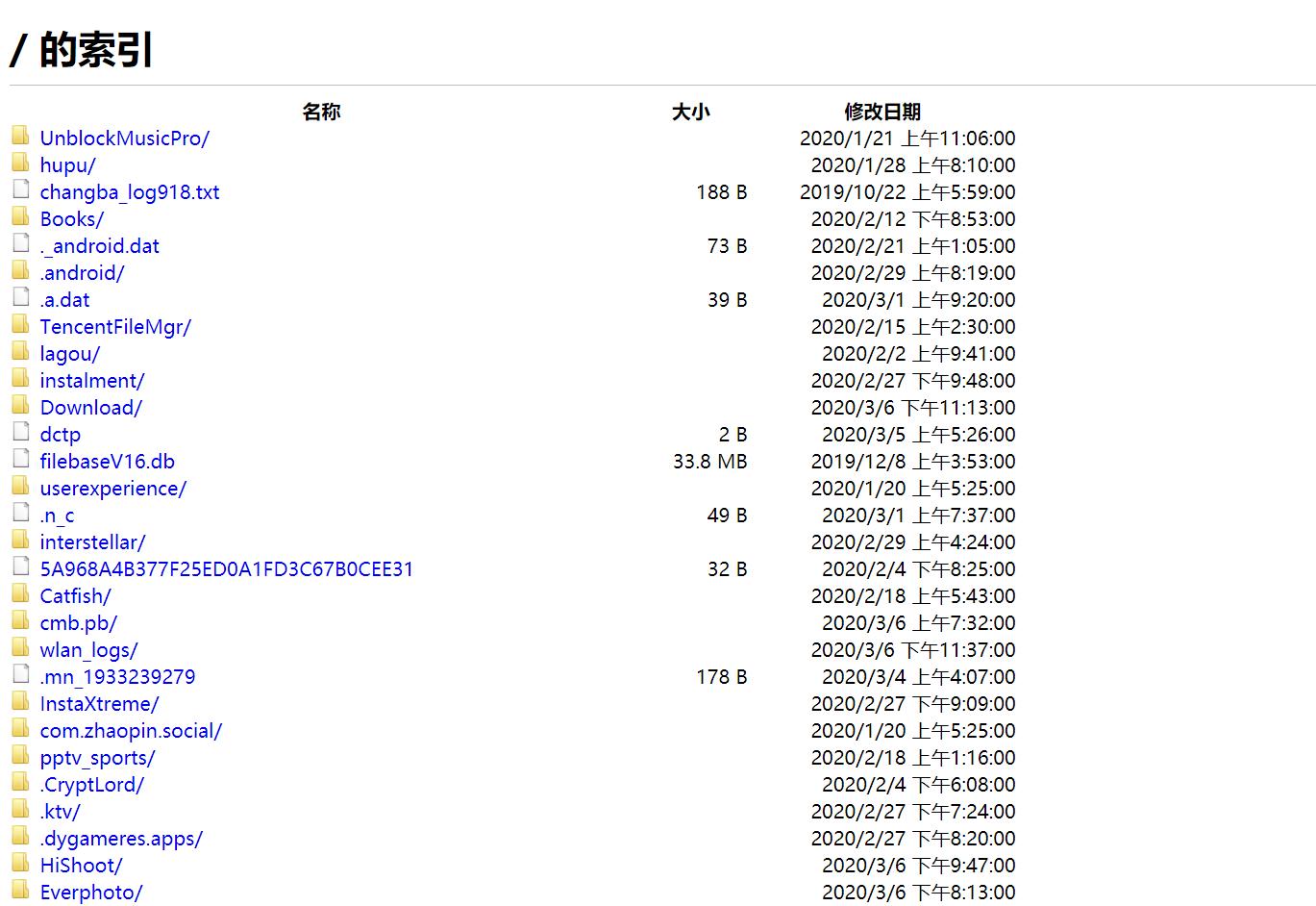Click file icon beside changba_log918.txt
This screenshot has width=1316, height=906.
click(x=20, y=189)
